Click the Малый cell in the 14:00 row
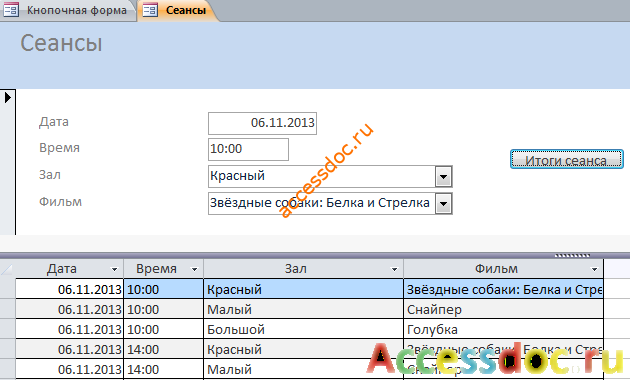Viewport: 630px width, 380px height. (304, 369)
